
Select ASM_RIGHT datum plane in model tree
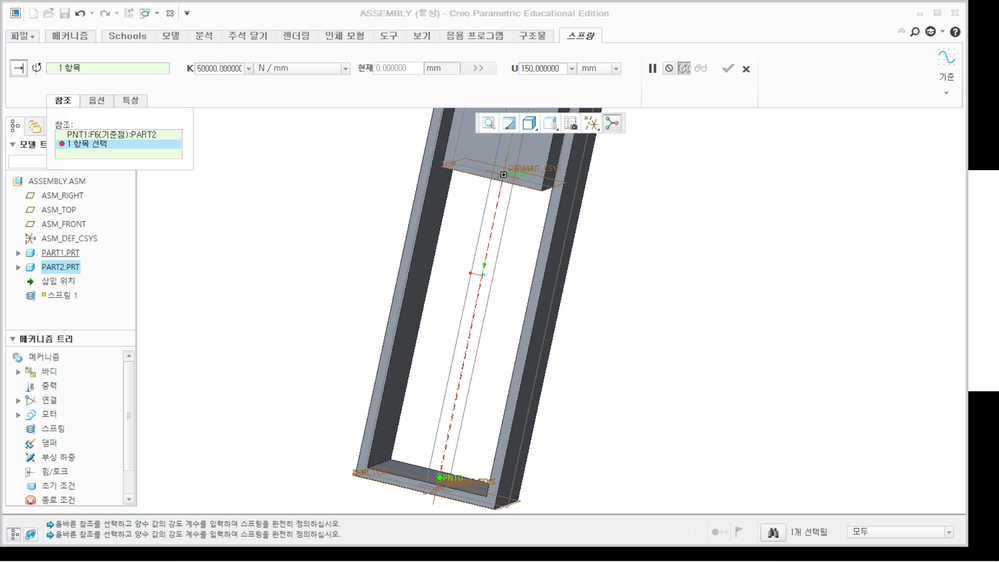[x=62, y=196]
